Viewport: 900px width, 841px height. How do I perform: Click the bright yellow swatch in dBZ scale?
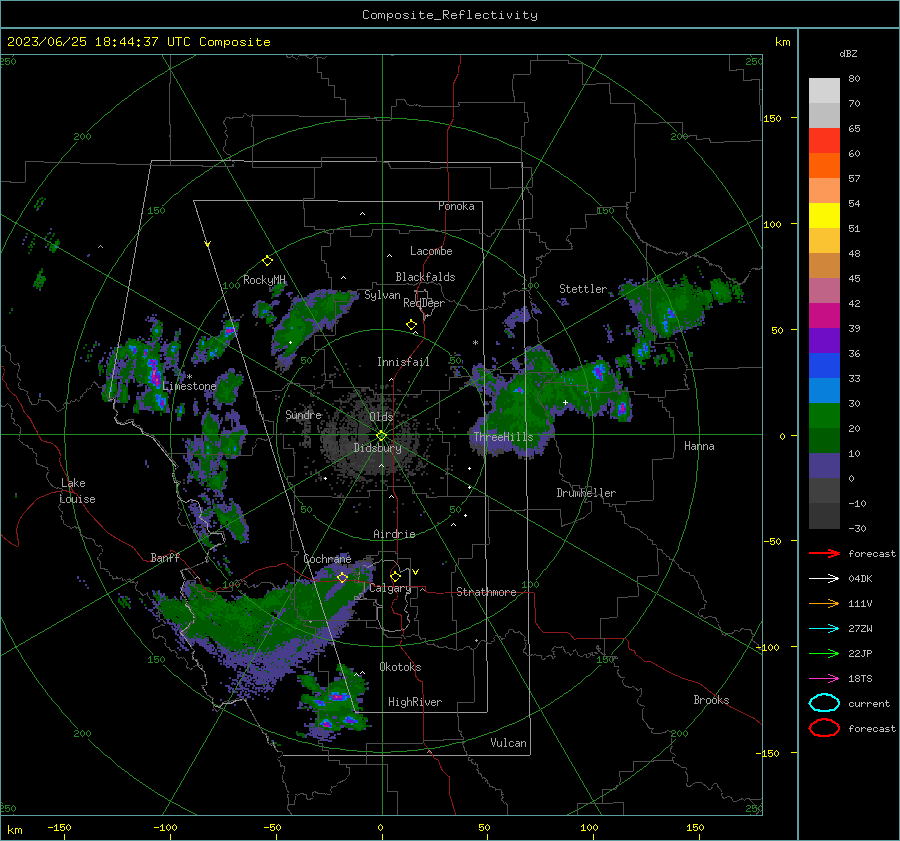(824, 216)
